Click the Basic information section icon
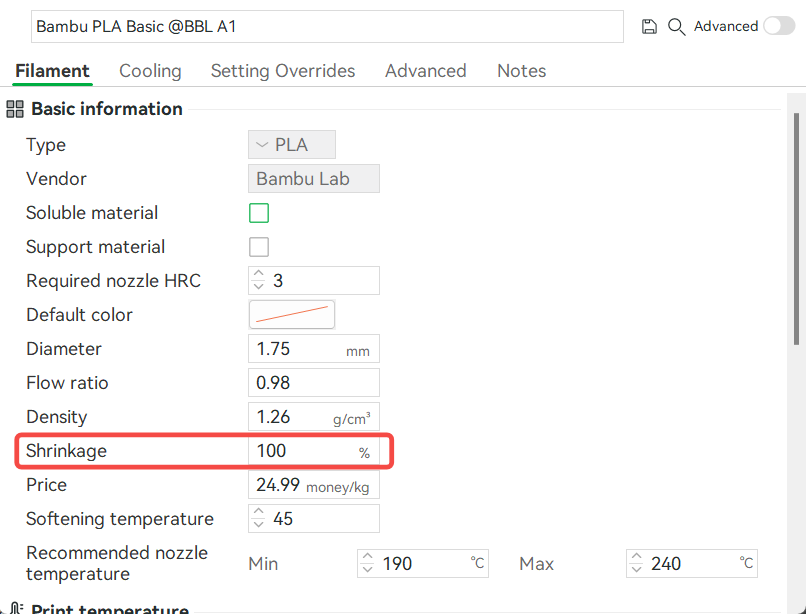This screenshot has width=806, height=614. tap(15, 109)
